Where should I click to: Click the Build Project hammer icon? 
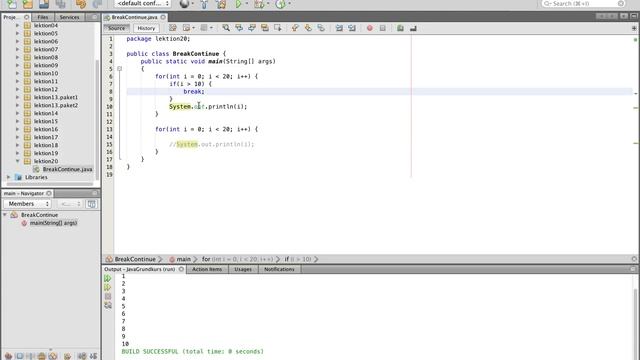click(204, 4)
